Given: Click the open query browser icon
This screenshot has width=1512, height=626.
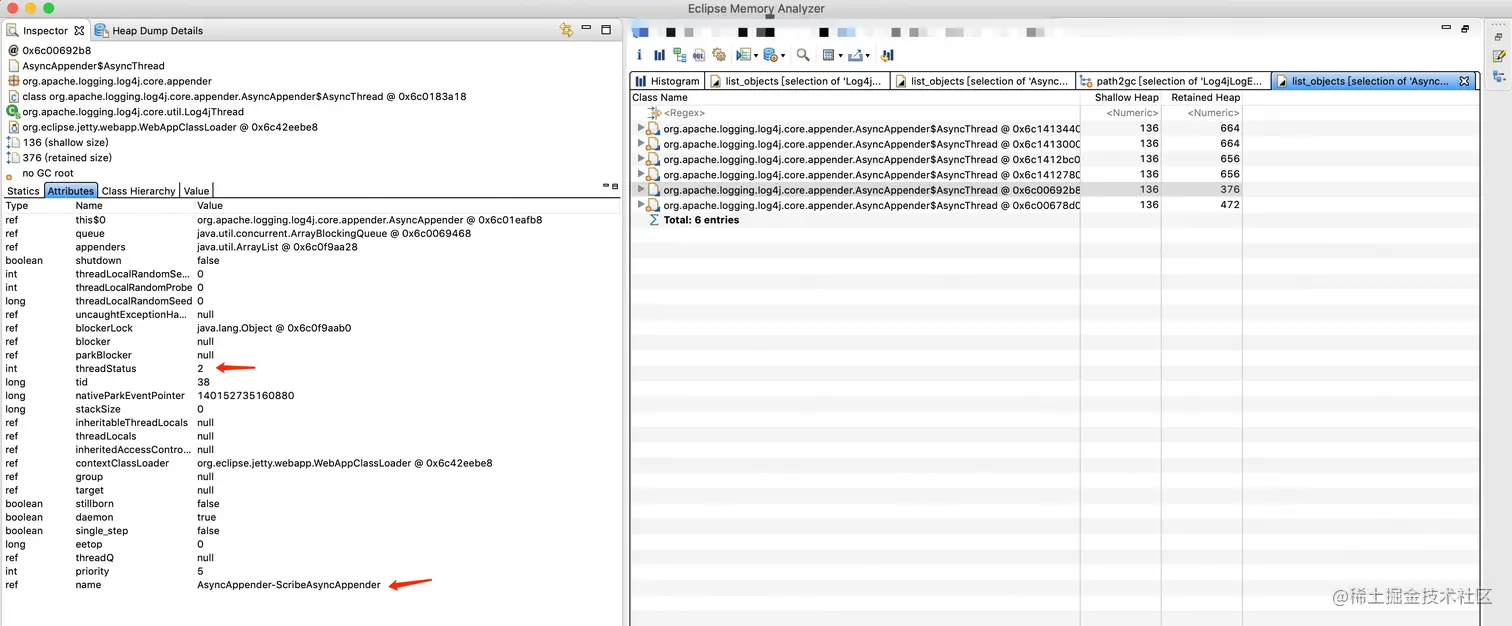Looking at the screenshot, I should pos(771,55).
